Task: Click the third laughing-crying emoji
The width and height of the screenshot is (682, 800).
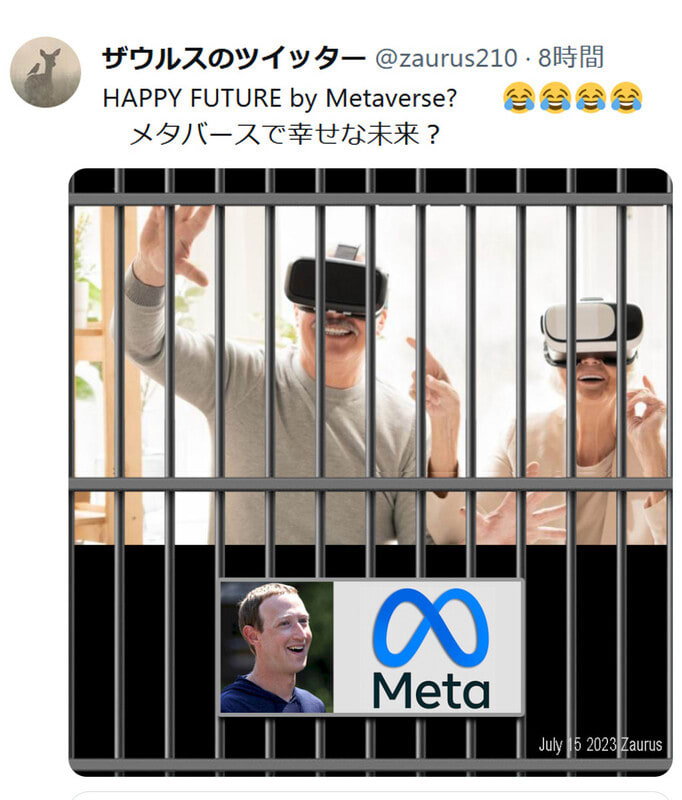Action: [591, 97]
